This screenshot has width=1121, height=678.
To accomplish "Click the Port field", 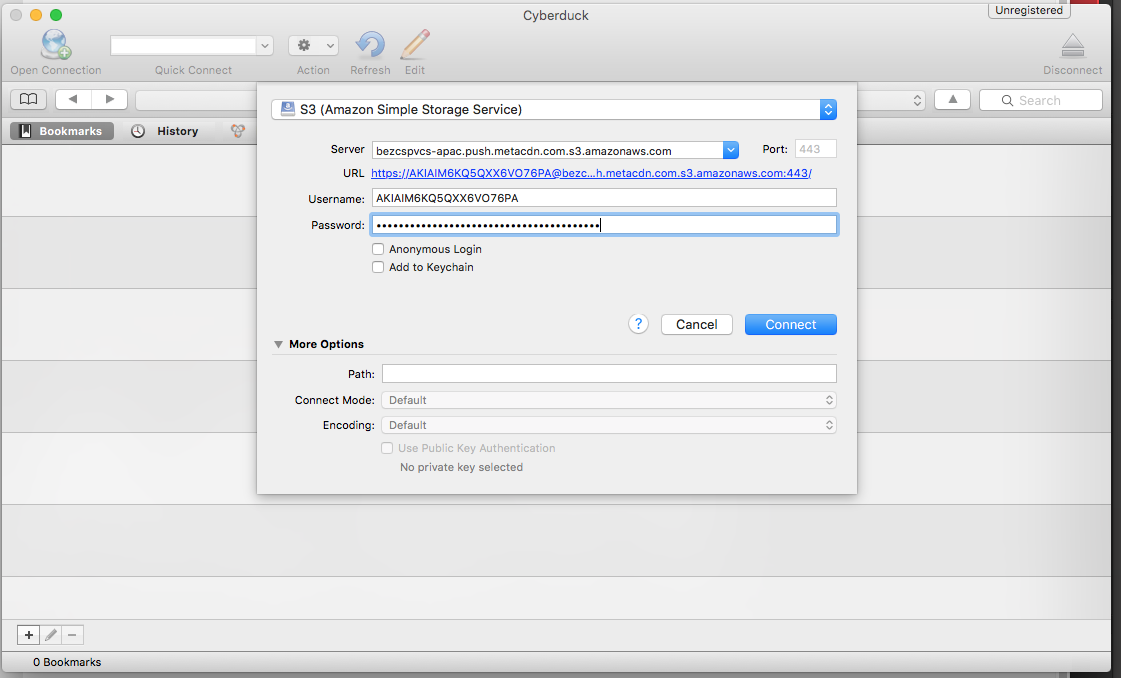I will tap(815, 149).
